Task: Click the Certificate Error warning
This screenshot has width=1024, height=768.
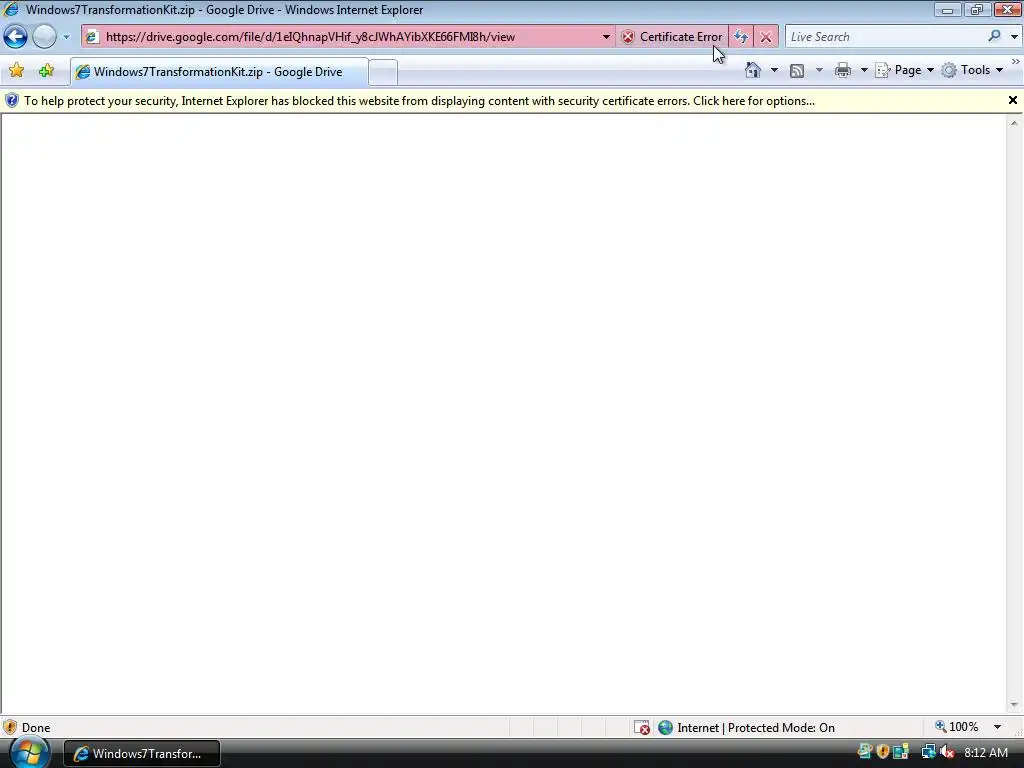Action: pos(673,37)
